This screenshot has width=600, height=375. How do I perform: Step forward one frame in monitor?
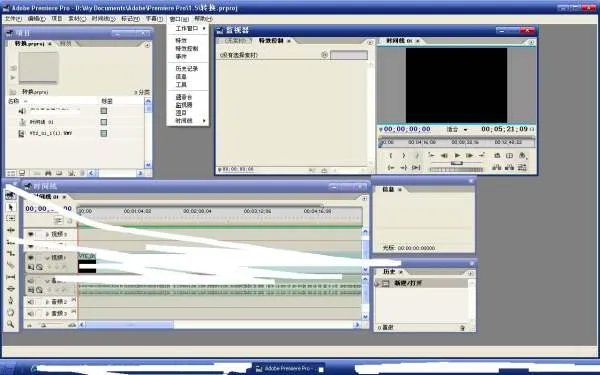click(470, 155)
